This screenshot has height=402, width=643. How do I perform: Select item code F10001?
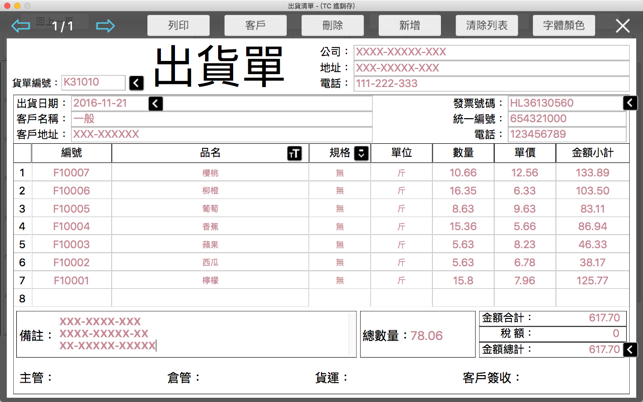(x=71, y=281)
